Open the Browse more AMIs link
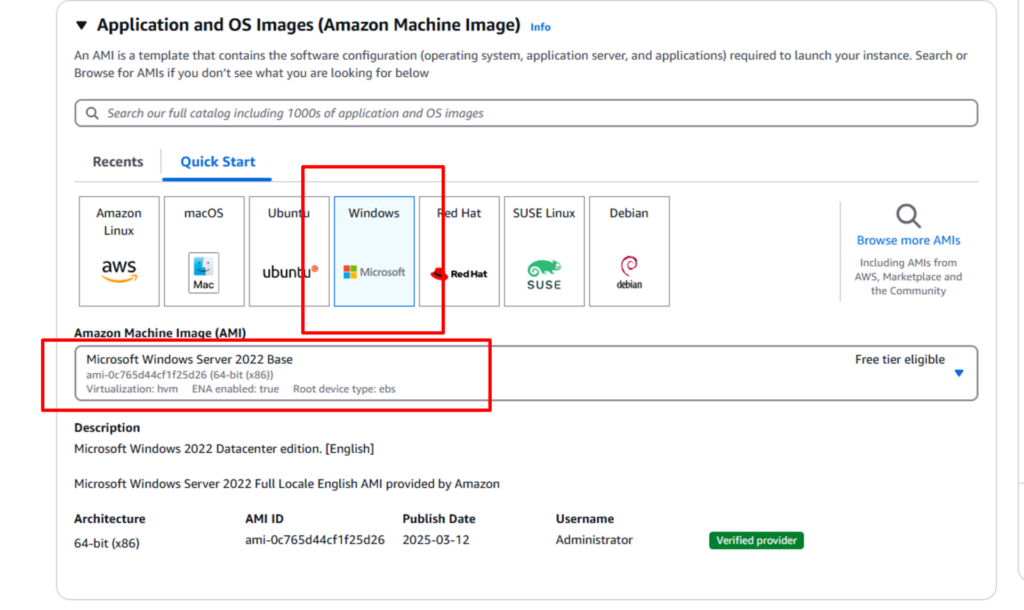This screenshot has height=610, width=1024. (908, 240)
